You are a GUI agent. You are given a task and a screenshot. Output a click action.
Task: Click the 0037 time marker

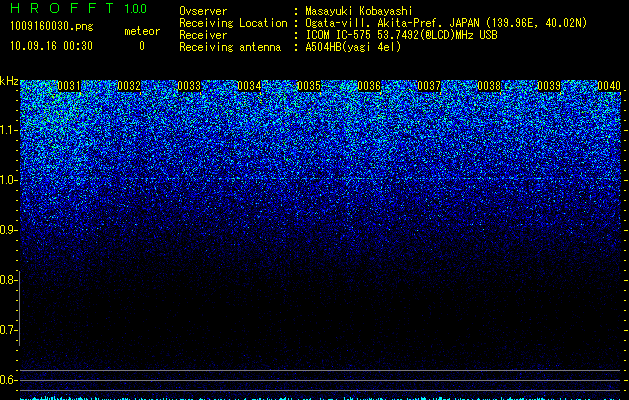pos(429,86)
